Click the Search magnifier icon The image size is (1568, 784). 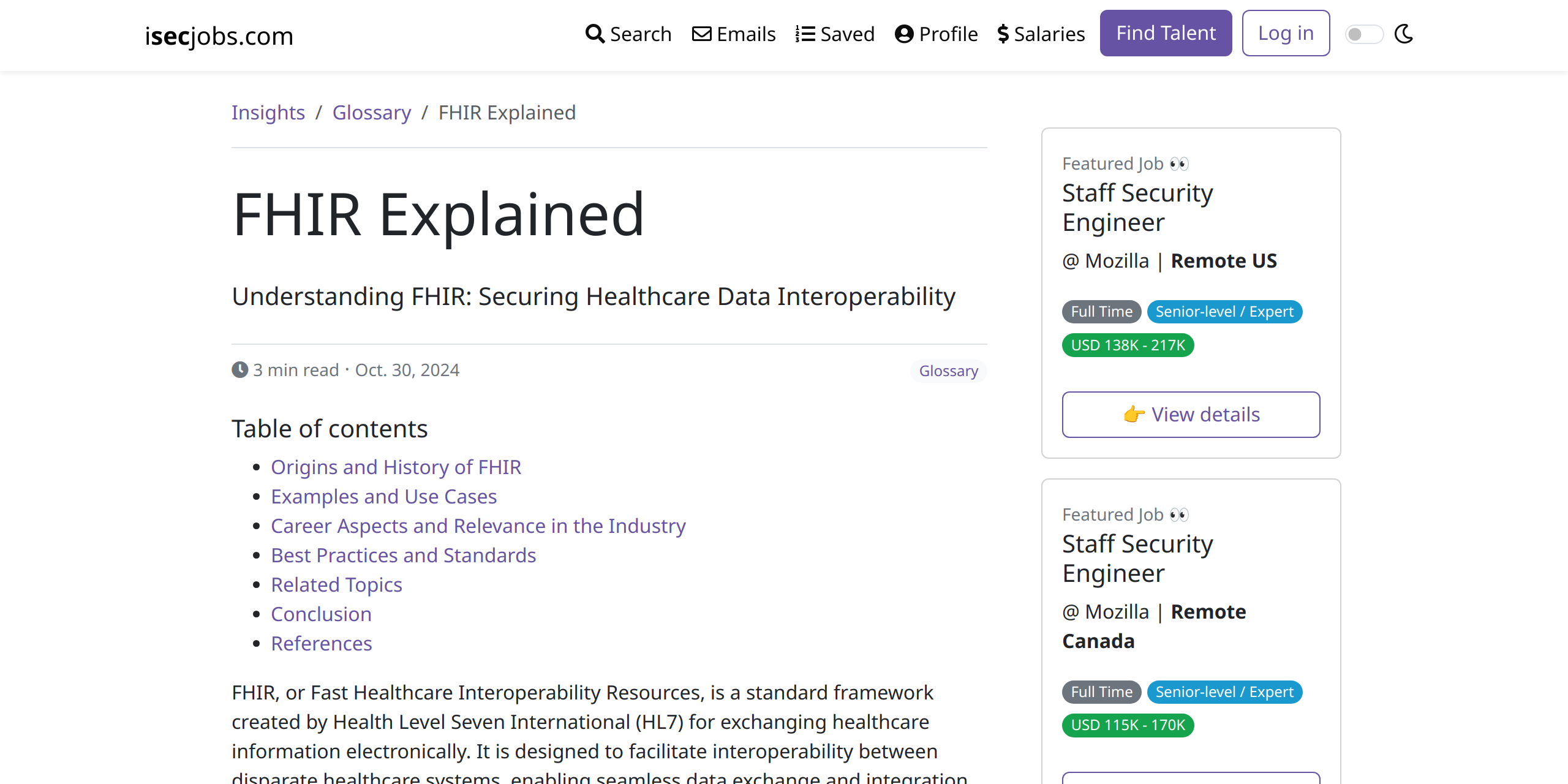595,34
